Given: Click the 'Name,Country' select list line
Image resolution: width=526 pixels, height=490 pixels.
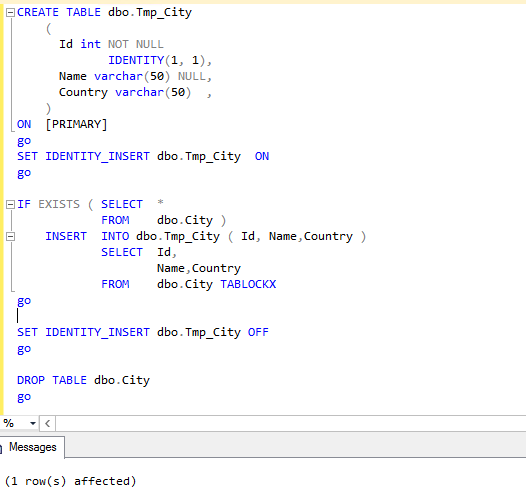Looking at the screenshot, I should point(199,268).
